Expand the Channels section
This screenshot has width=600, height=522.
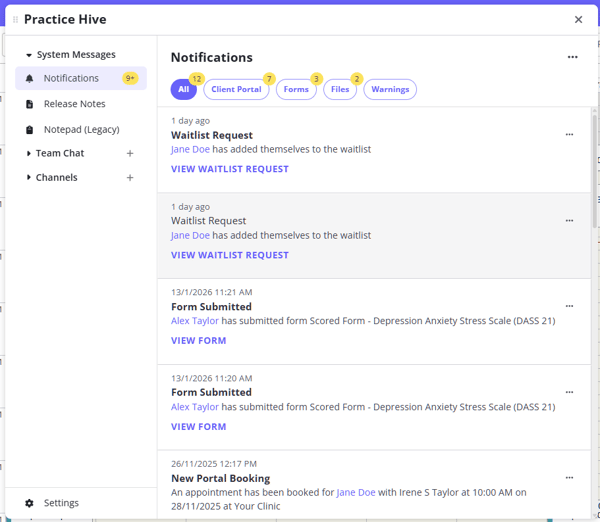click(29, 178)
